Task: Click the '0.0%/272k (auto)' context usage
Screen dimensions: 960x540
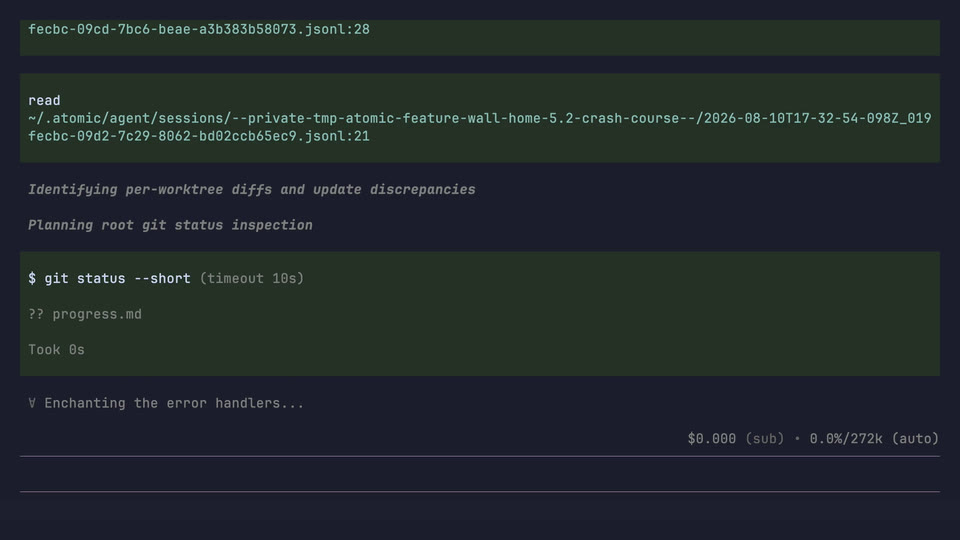Action: pos(874,438)
